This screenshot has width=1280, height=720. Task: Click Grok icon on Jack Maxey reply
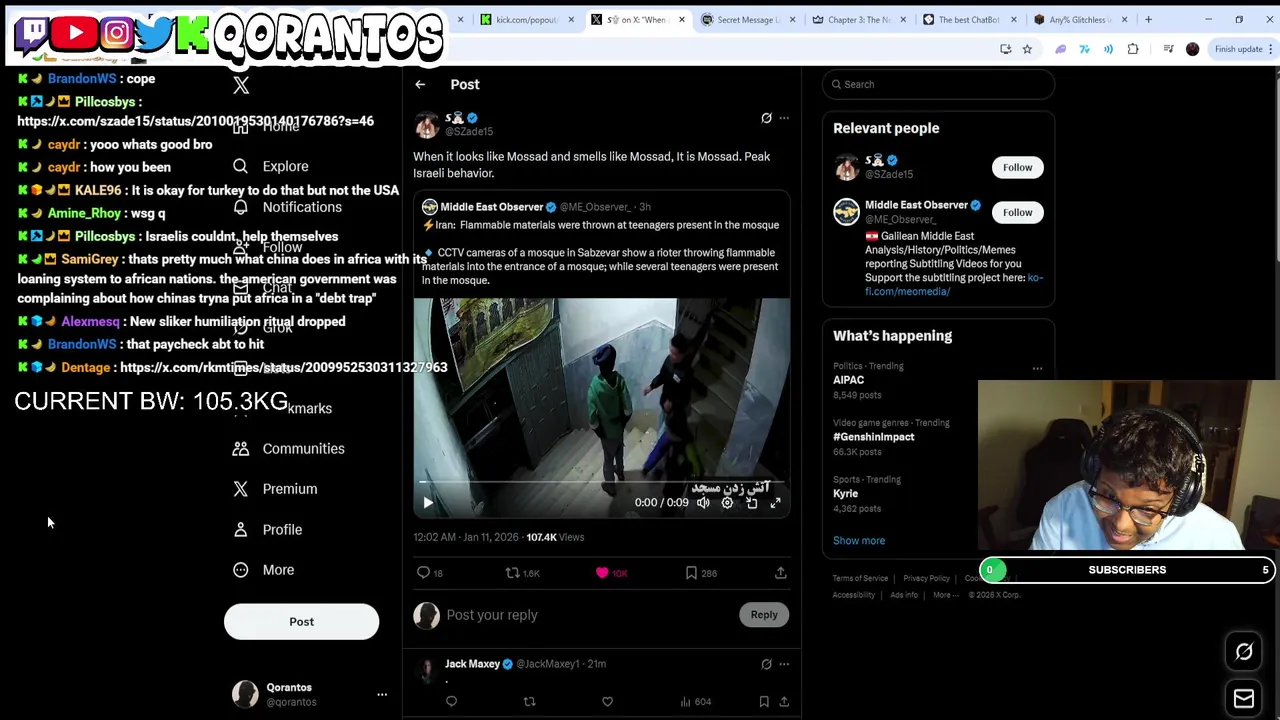point(766,664)
